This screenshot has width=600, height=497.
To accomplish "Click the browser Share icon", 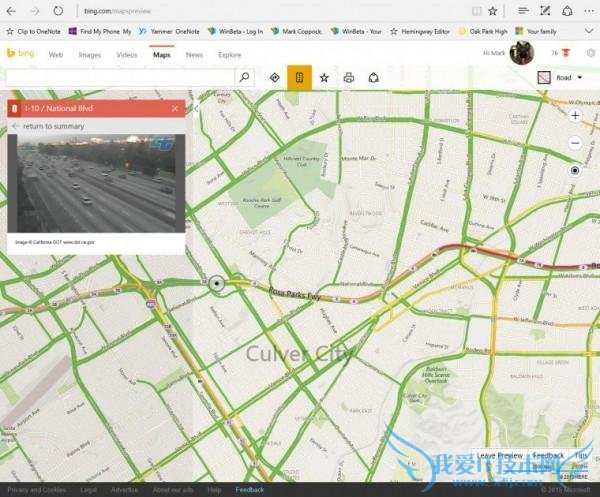I will (567, 11).
